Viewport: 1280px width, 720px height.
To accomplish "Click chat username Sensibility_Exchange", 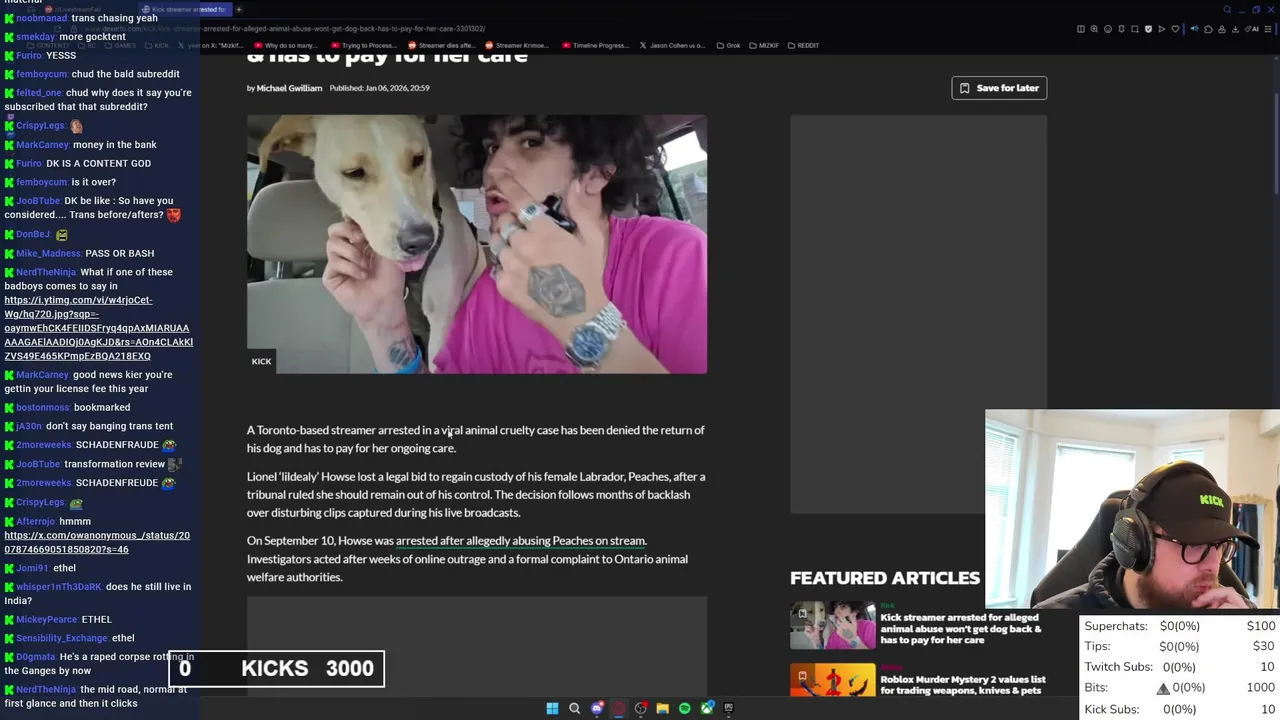I will pyautogui.click(x=62, y=638).
